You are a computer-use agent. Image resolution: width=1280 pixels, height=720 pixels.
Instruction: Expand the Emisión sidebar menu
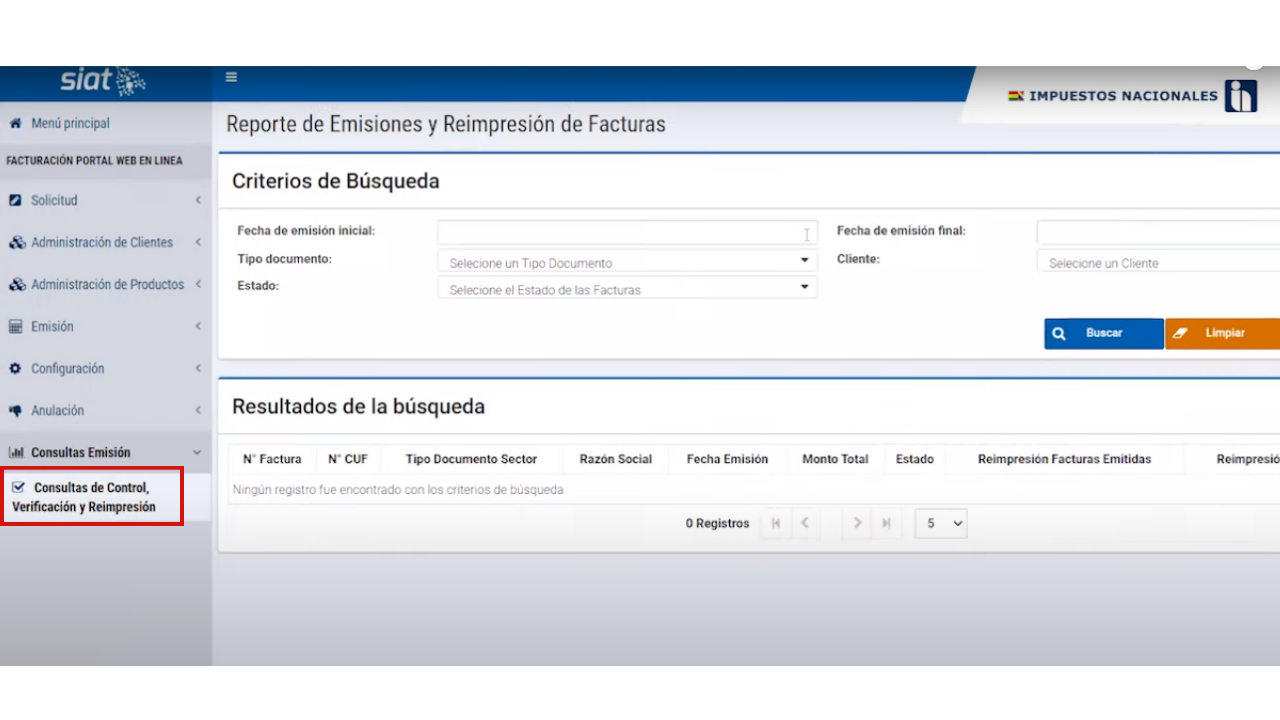coord(105,326)
